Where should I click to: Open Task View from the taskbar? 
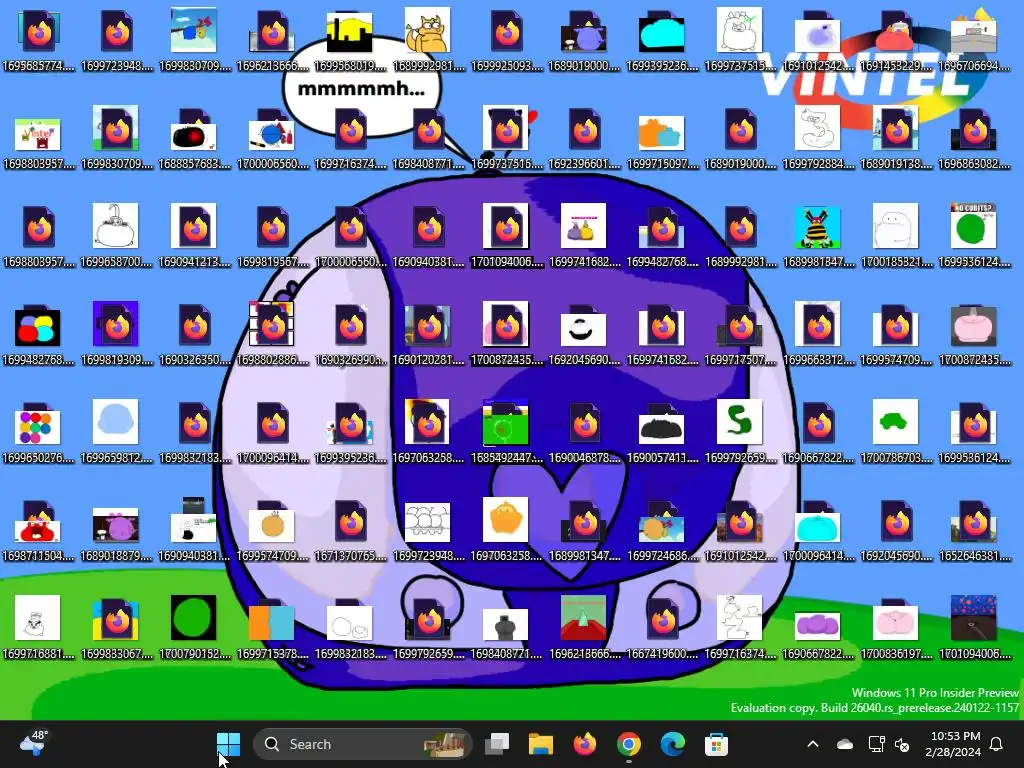coord(497,744)
